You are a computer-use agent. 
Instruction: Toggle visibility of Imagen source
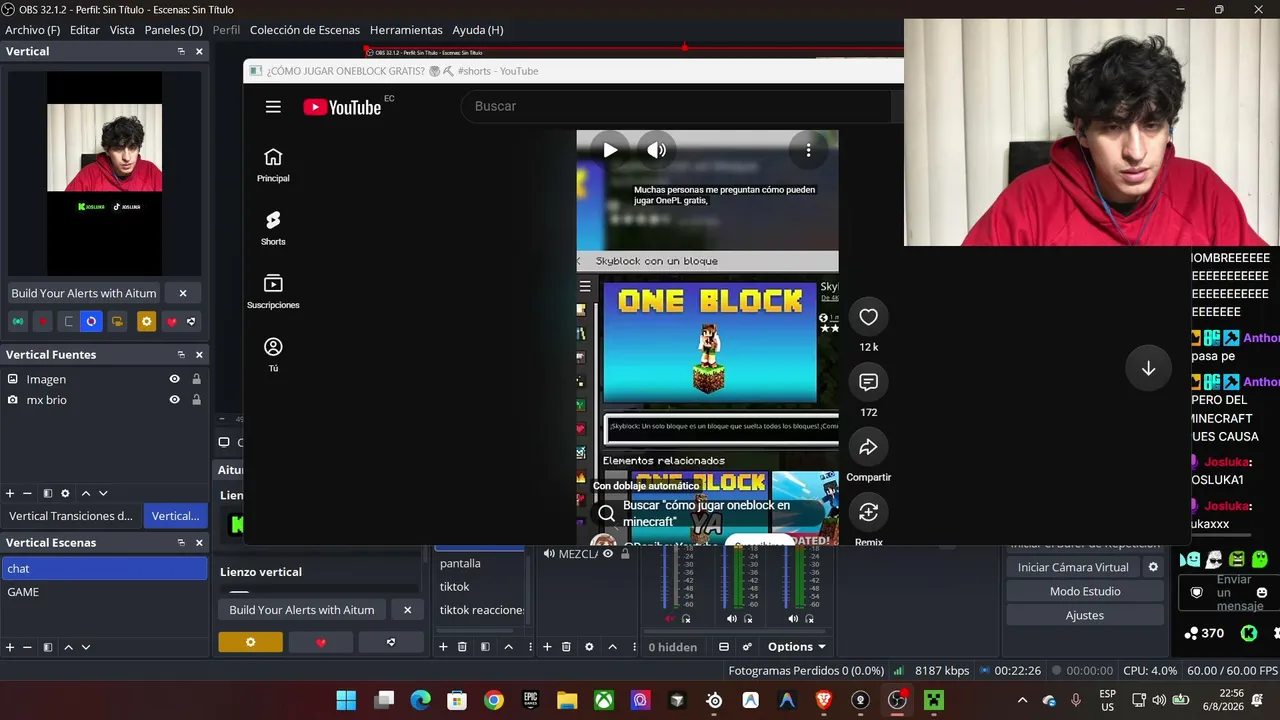[x=175, y=379]
